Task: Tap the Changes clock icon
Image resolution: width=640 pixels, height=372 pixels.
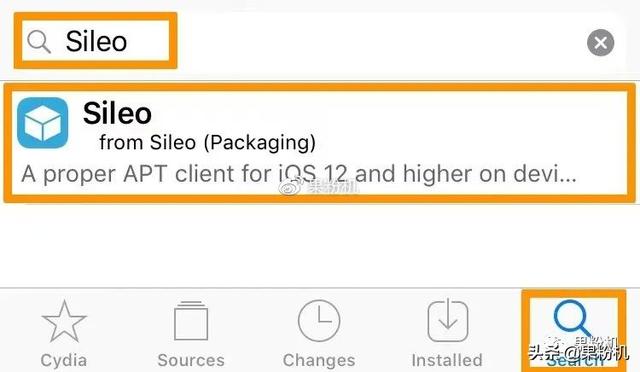Action: click(319, 321)
